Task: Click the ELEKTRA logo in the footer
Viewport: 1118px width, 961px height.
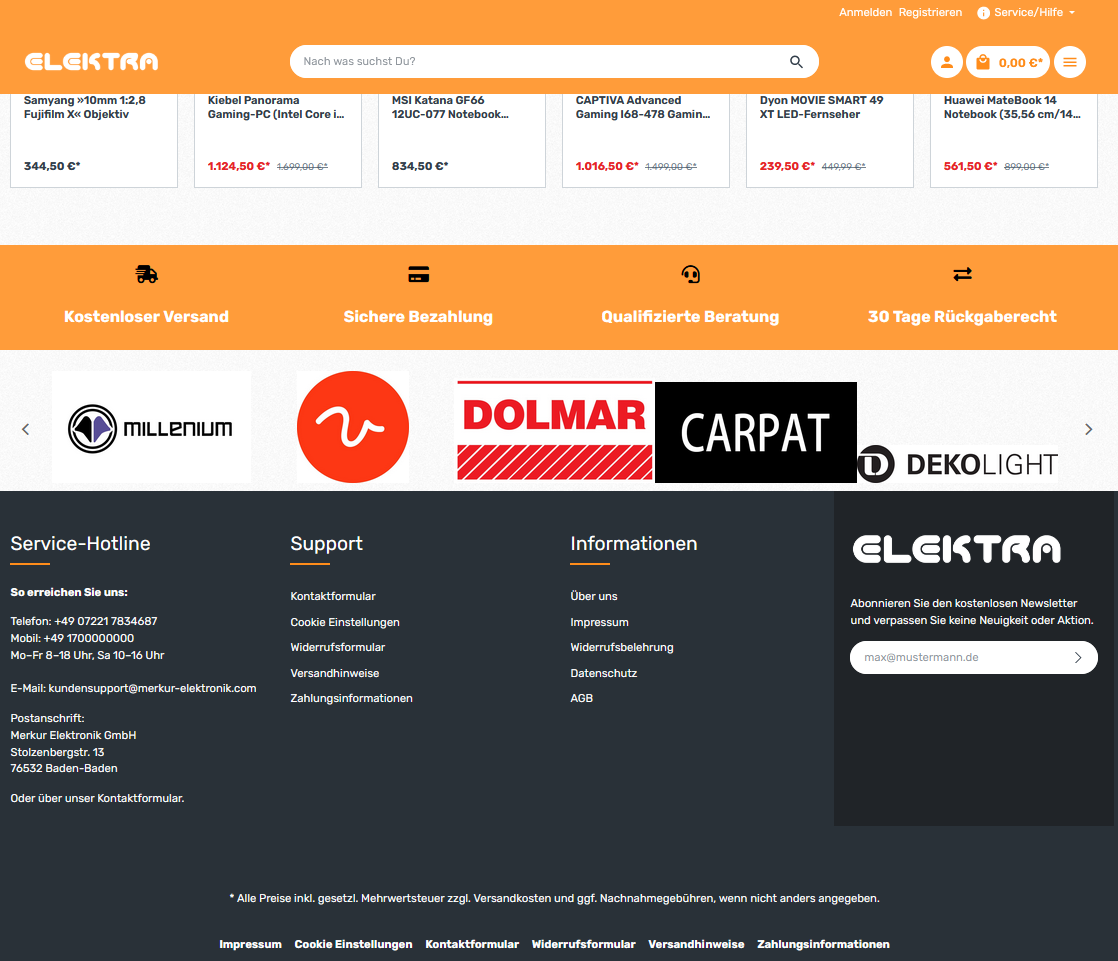Action: 956,549
